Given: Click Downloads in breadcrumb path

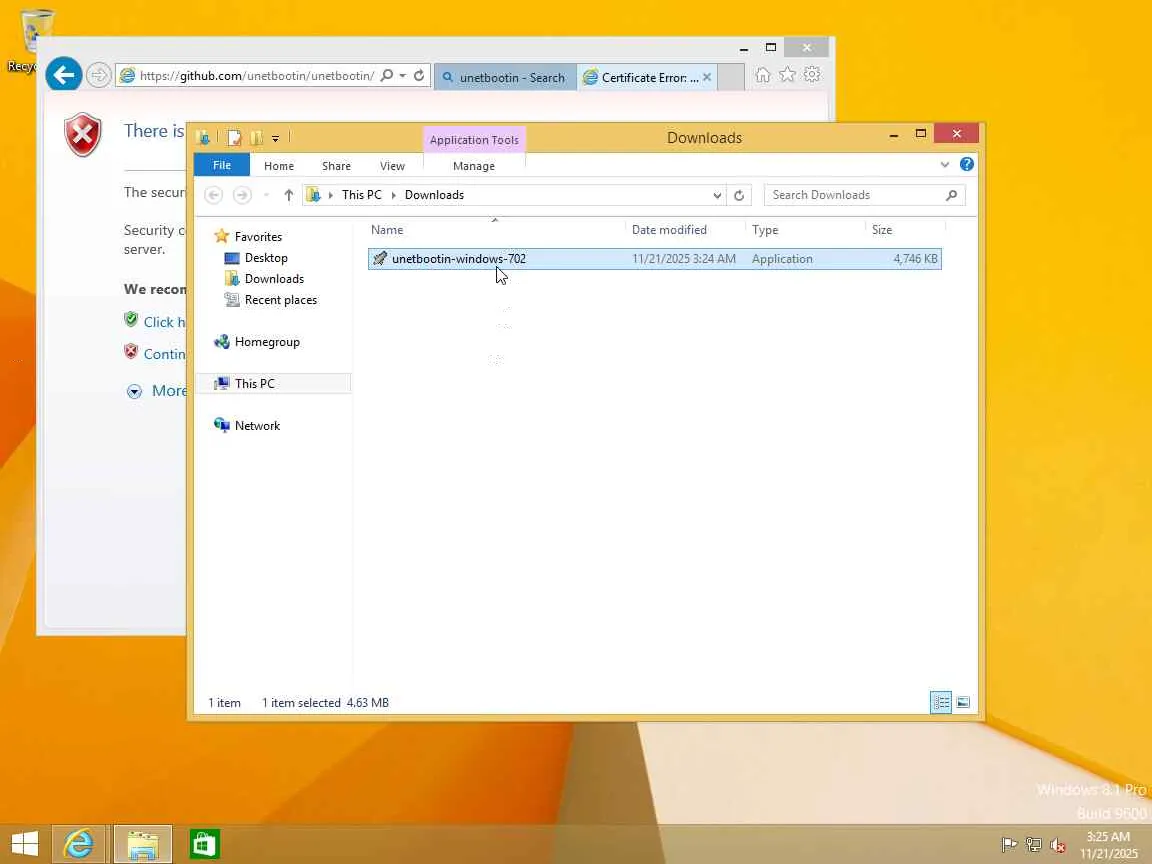Looking at the screenshot, I should point(434,195).
